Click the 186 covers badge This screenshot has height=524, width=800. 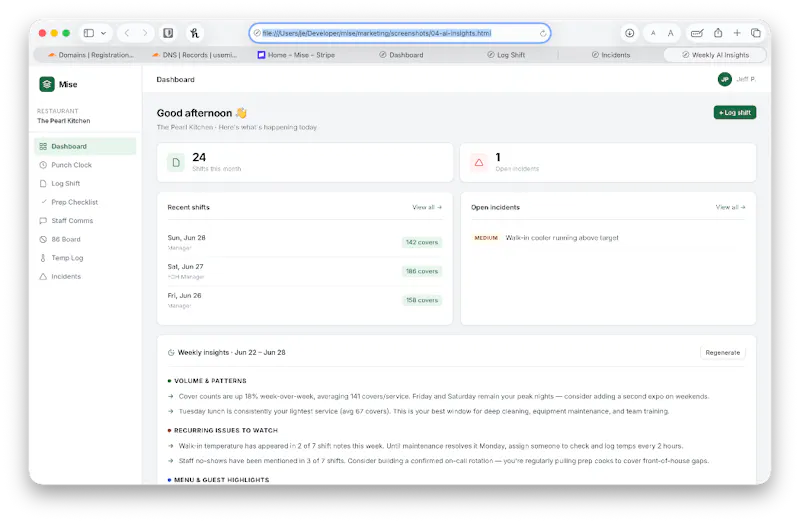(422, 271)
